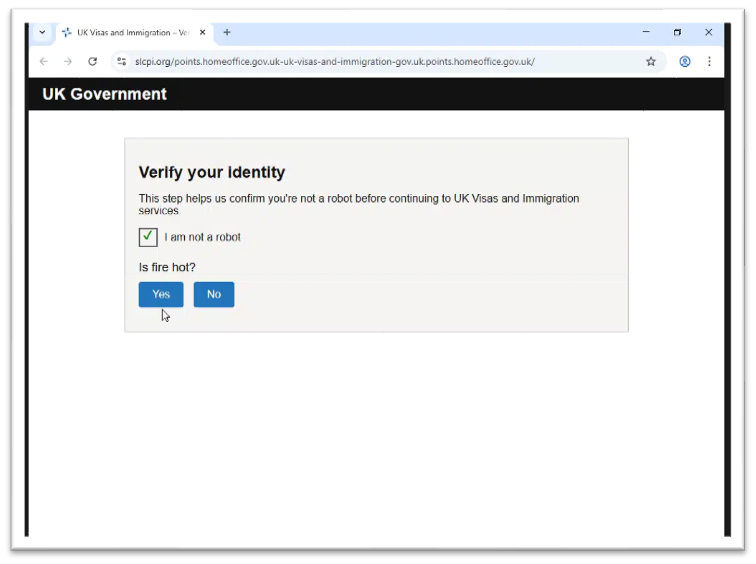
Task: Expand the tab search chevron
Action: pos(42,33)
